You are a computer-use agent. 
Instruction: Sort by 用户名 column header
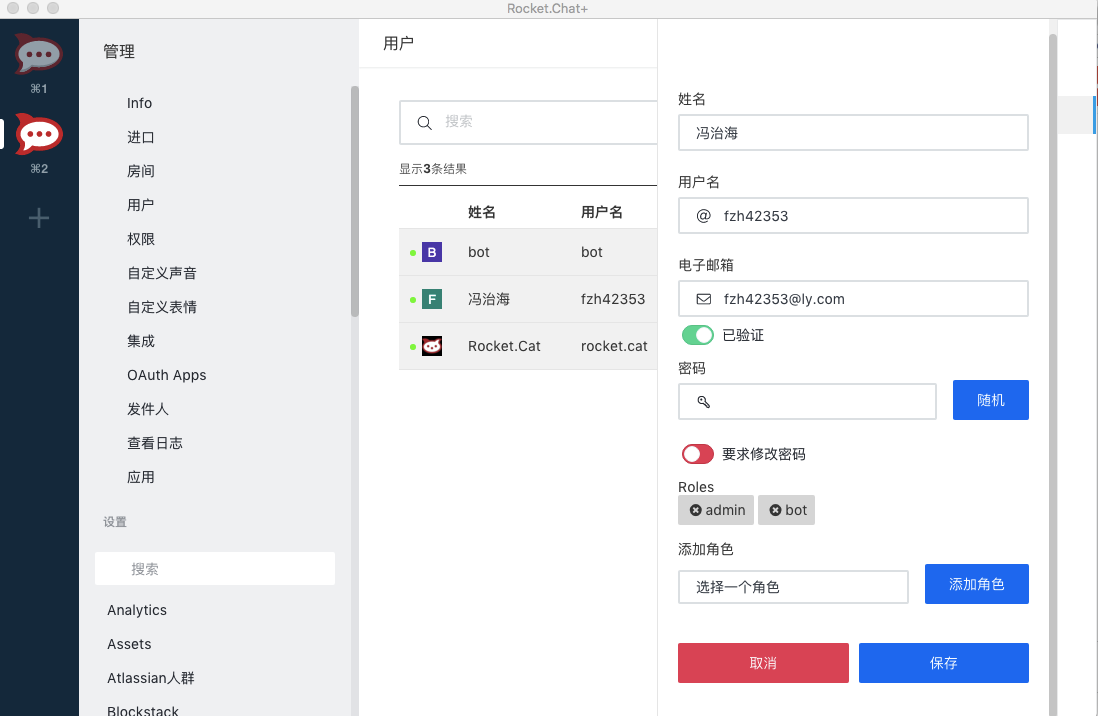coord(602,212)
